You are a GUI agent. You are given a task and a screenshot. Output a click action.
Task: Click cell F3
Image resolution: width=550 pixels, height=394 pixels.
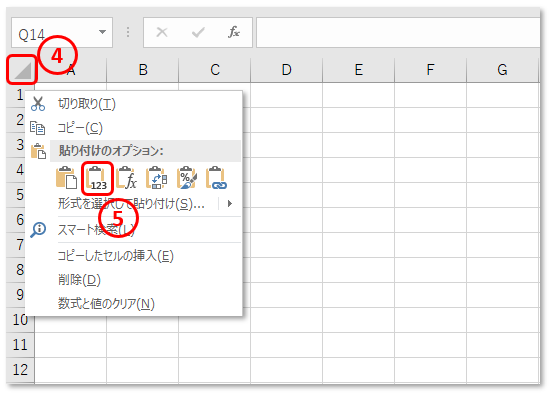point(430,145)
